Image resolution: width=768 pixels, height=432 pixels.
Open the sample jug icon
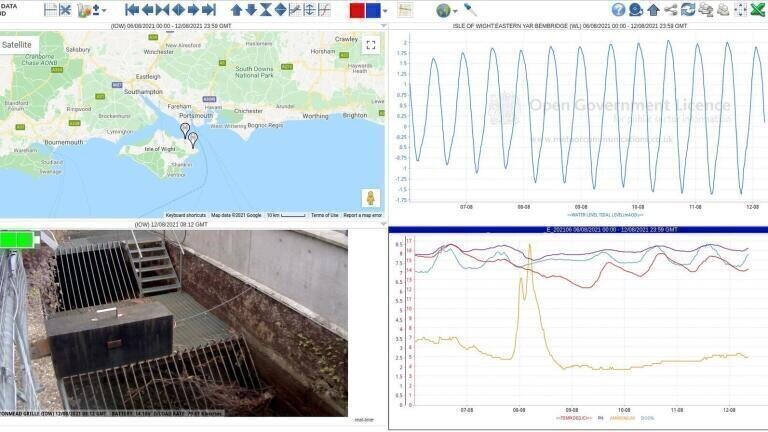point(84,10)
